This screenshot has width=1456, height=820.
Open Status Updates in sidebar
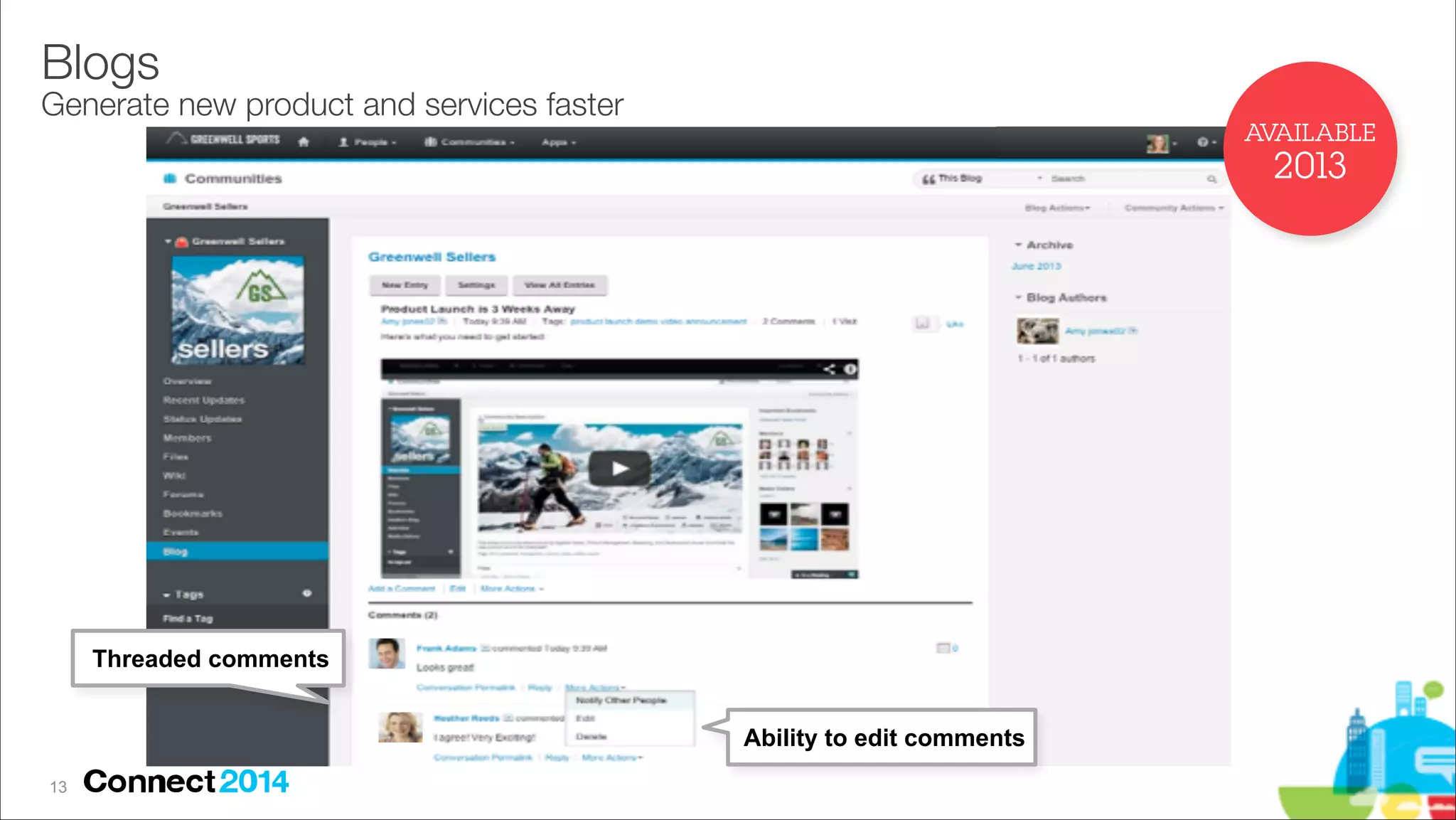[x=202, y=419]
